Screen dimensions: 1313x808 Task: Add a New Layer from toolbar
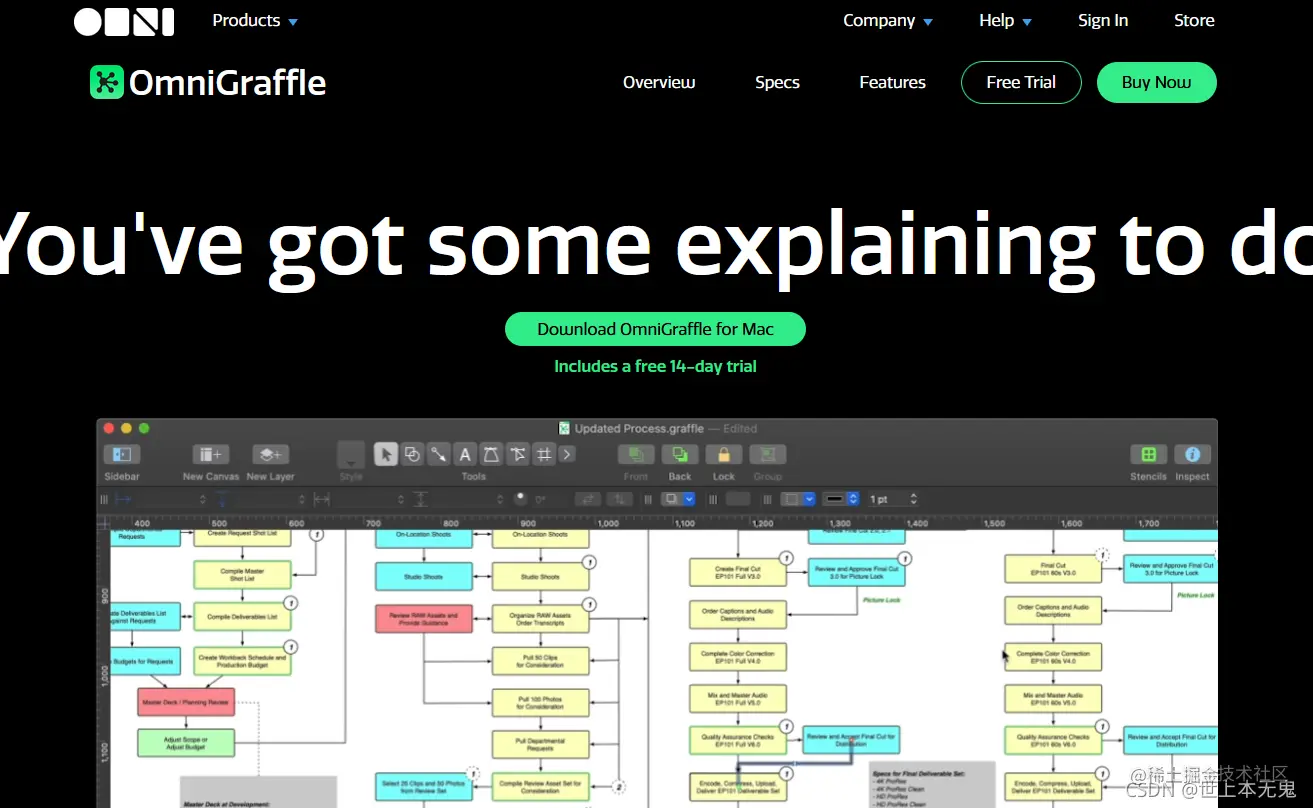pos(270,454)
